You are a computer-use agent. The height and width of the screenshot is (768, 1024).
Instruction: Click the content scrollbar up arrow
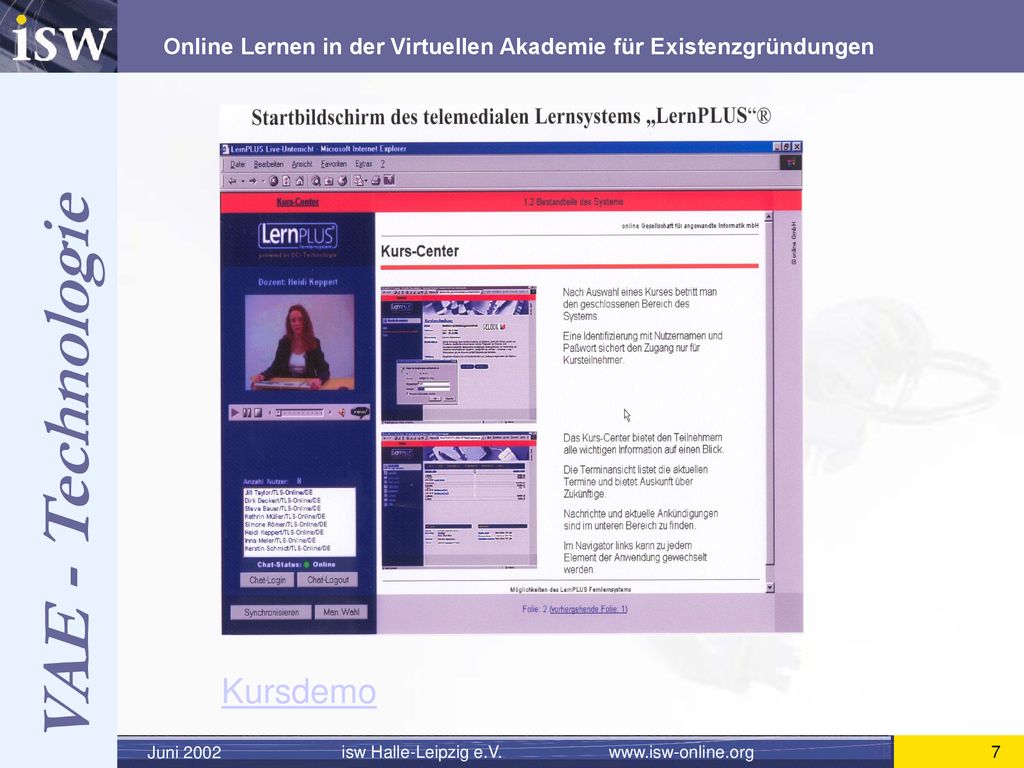tap(769, 216)
